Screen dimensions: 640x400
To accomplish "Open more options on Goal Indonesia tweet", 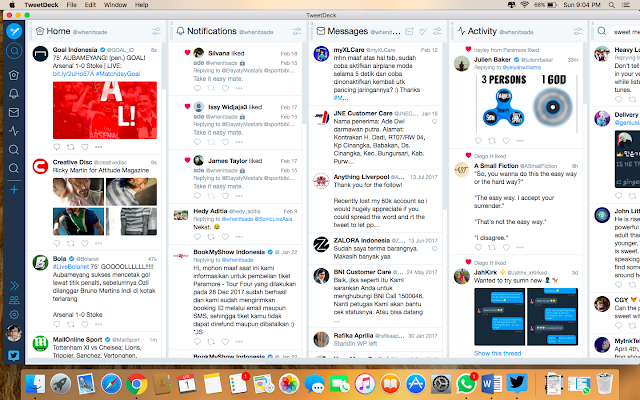I will [x=98, y=147].
